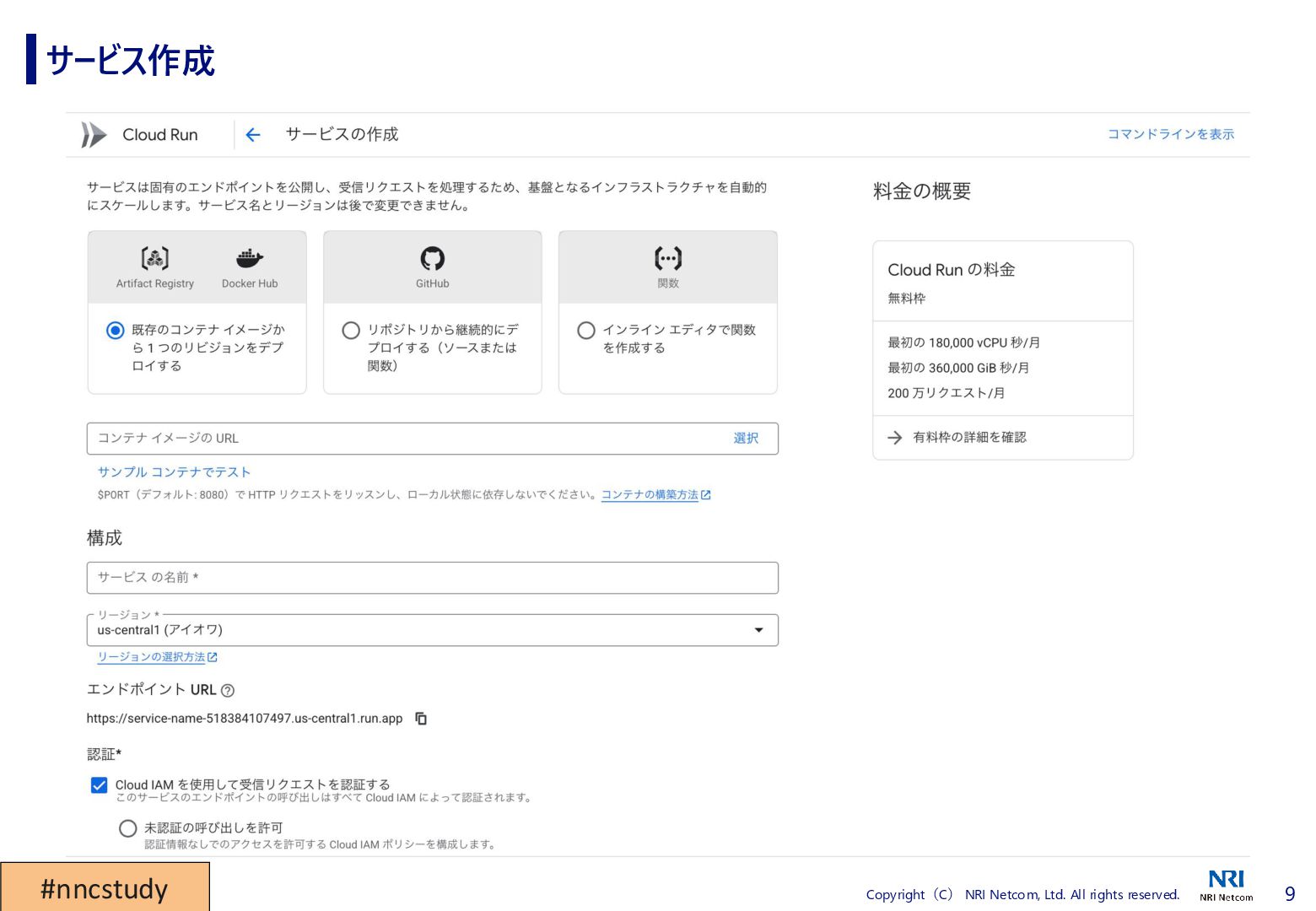The height and width of the screenshot is (911, 1316).
Task: Click the endpoint URL text https://service-name-518384107497
Action: pyautogui.click(x=245, y=719)
